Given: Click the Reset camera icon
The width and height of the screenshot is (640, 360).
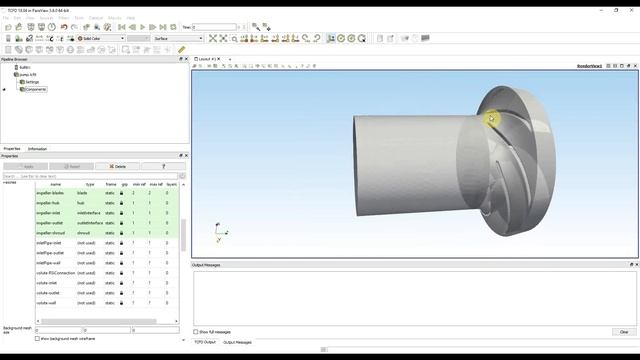Looking at the screenshot, I should click(x=213, y=38).
